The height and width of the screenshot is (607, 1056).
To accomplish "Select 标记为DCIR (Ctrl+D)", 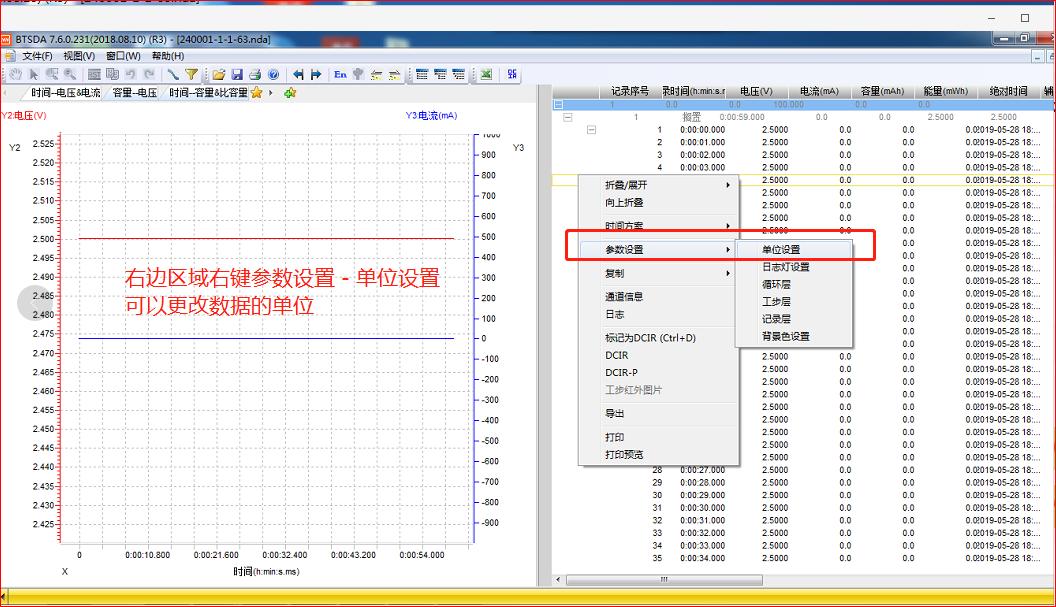I will tap(659, 338).
